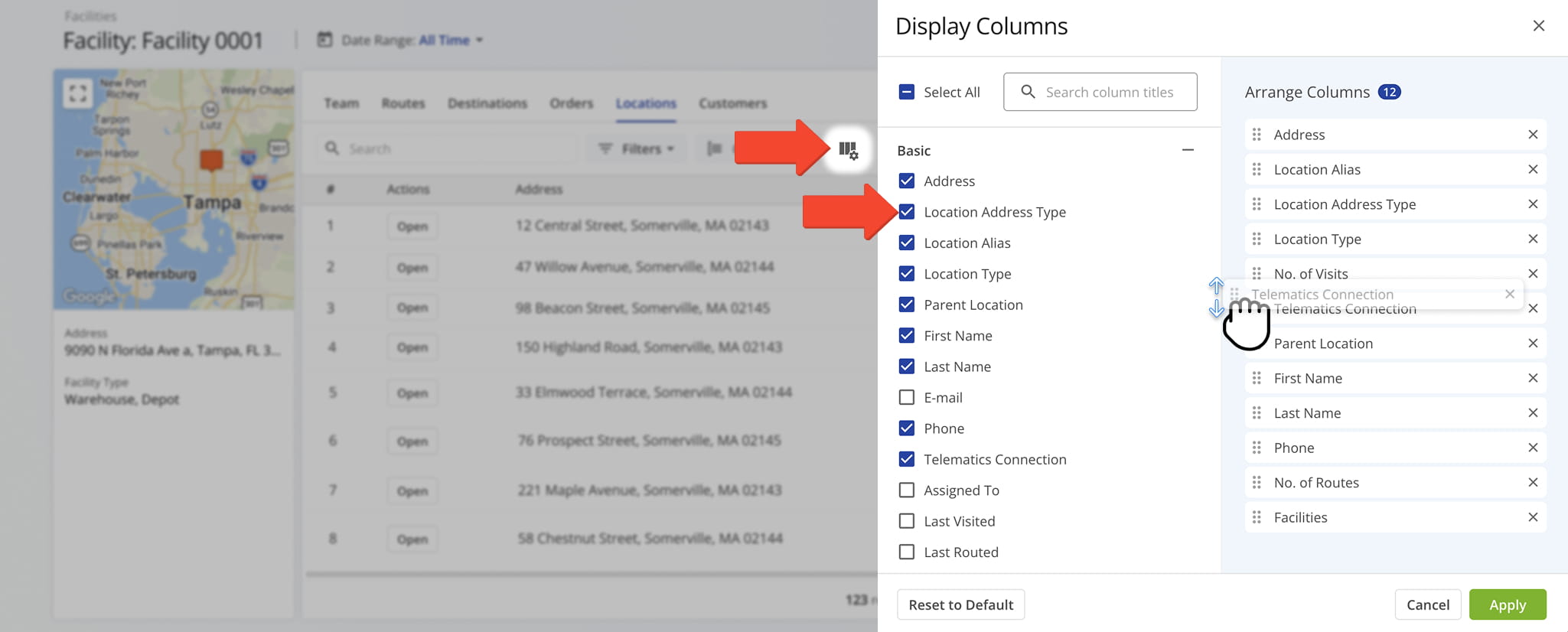The height and width of the screenshot is (632, 1568).
Task: Remove Location Alias from arranged columns
Action: 1532,169
